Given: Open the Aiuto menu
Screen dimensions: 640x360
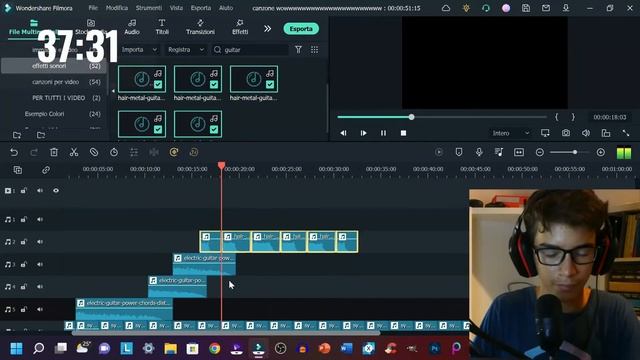Looking at the screenshot, I should click(x=226, y=8).
